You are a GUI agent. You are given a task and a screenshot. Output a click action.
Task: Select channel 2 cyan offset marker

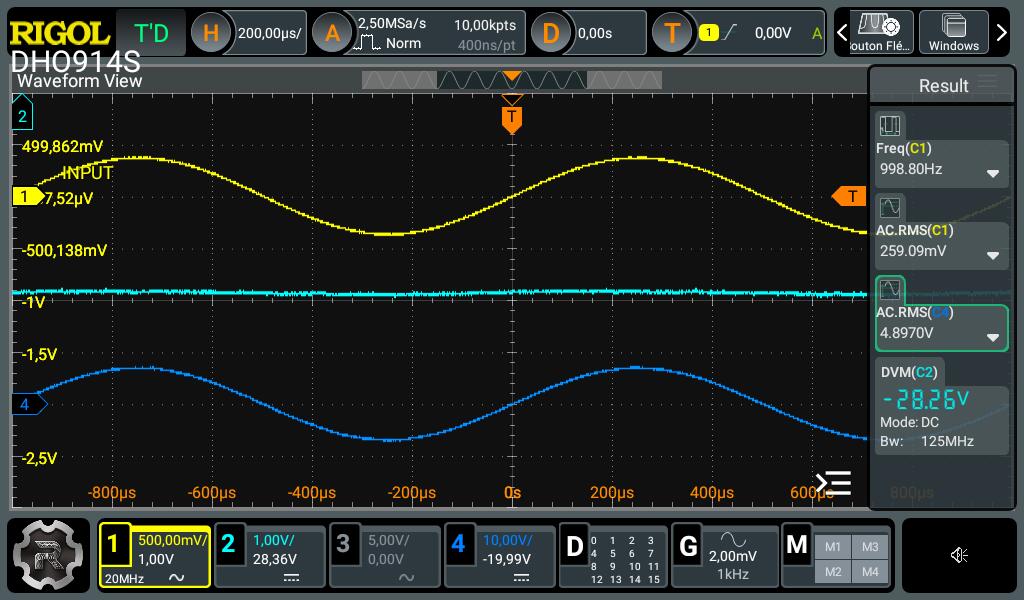pos(22,115)
